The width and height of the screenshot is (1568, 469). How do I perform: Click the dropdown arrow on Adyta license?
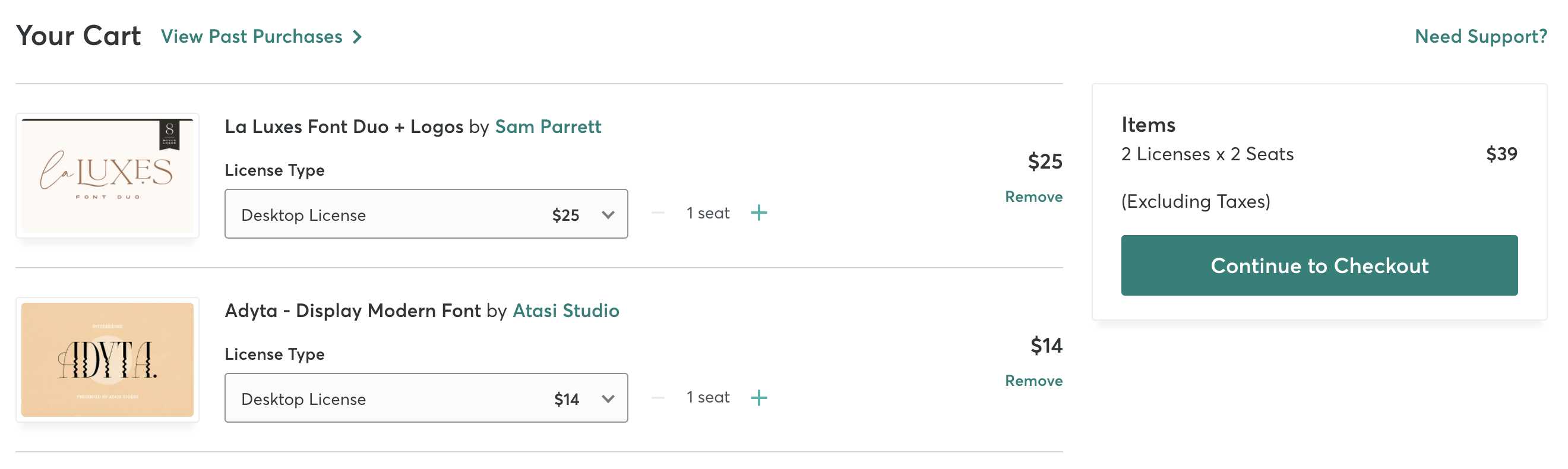[x=608, y=399]
